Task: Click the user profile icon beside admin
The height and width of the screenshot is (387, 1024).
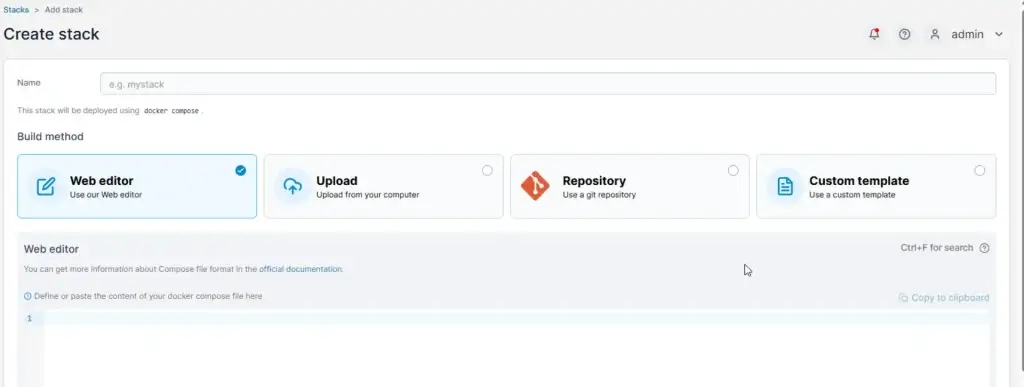Action: click(935, 35)
